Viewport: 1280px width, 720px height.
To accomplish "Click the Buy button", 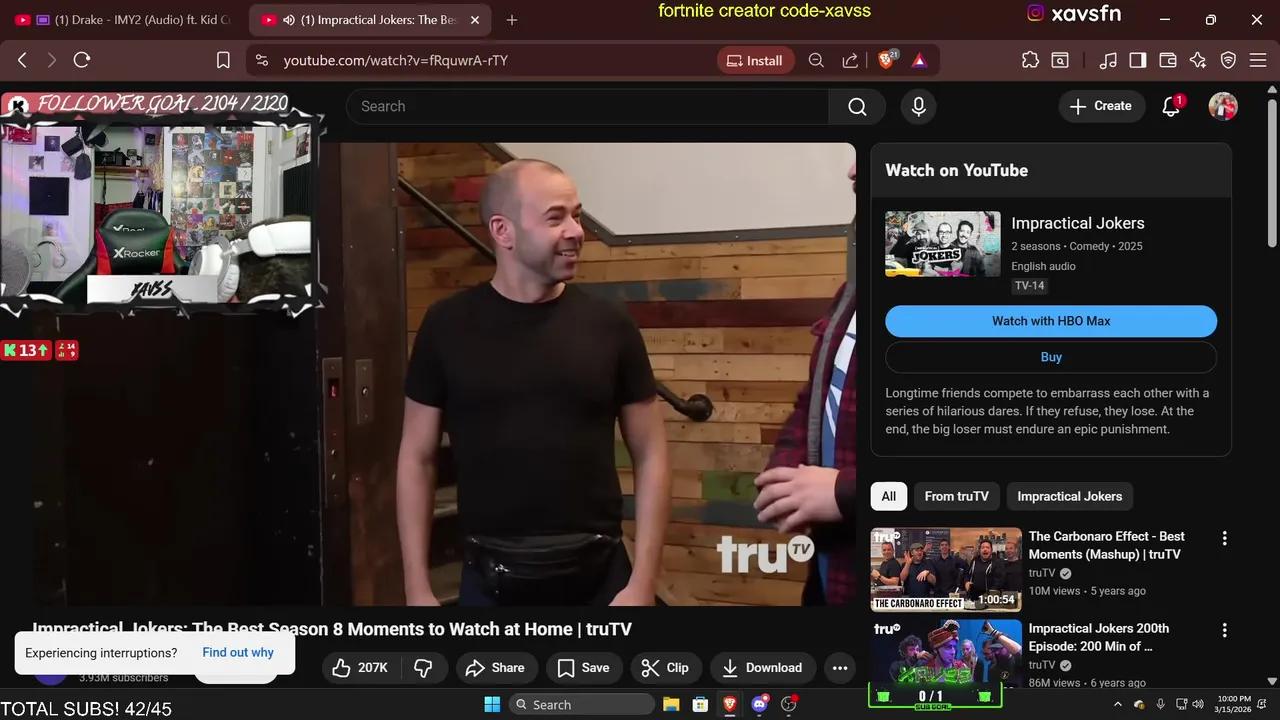I will [1051, 357].
